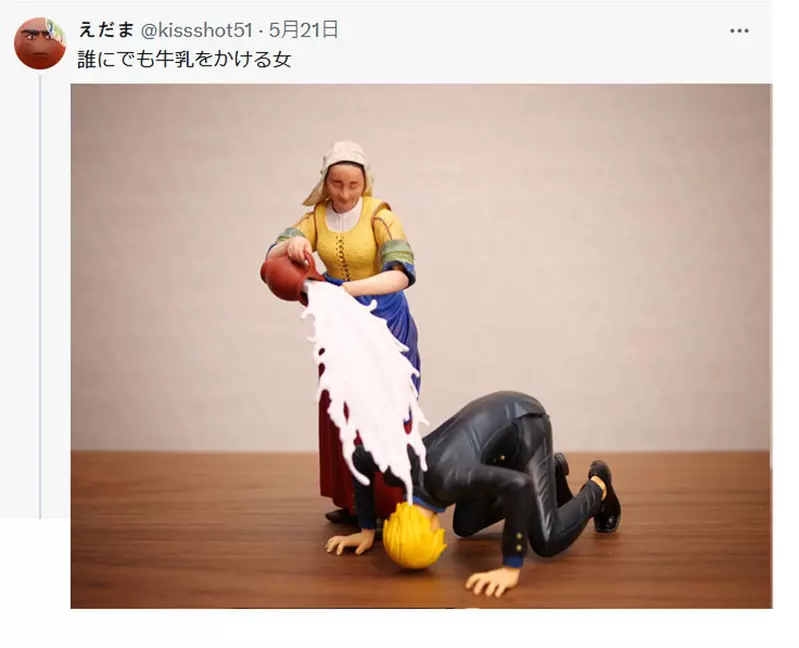Viewport: 799px width, 648px height.
Task: Click the milkmaid's blue apron in the photo
Action: tap(401, 326)
